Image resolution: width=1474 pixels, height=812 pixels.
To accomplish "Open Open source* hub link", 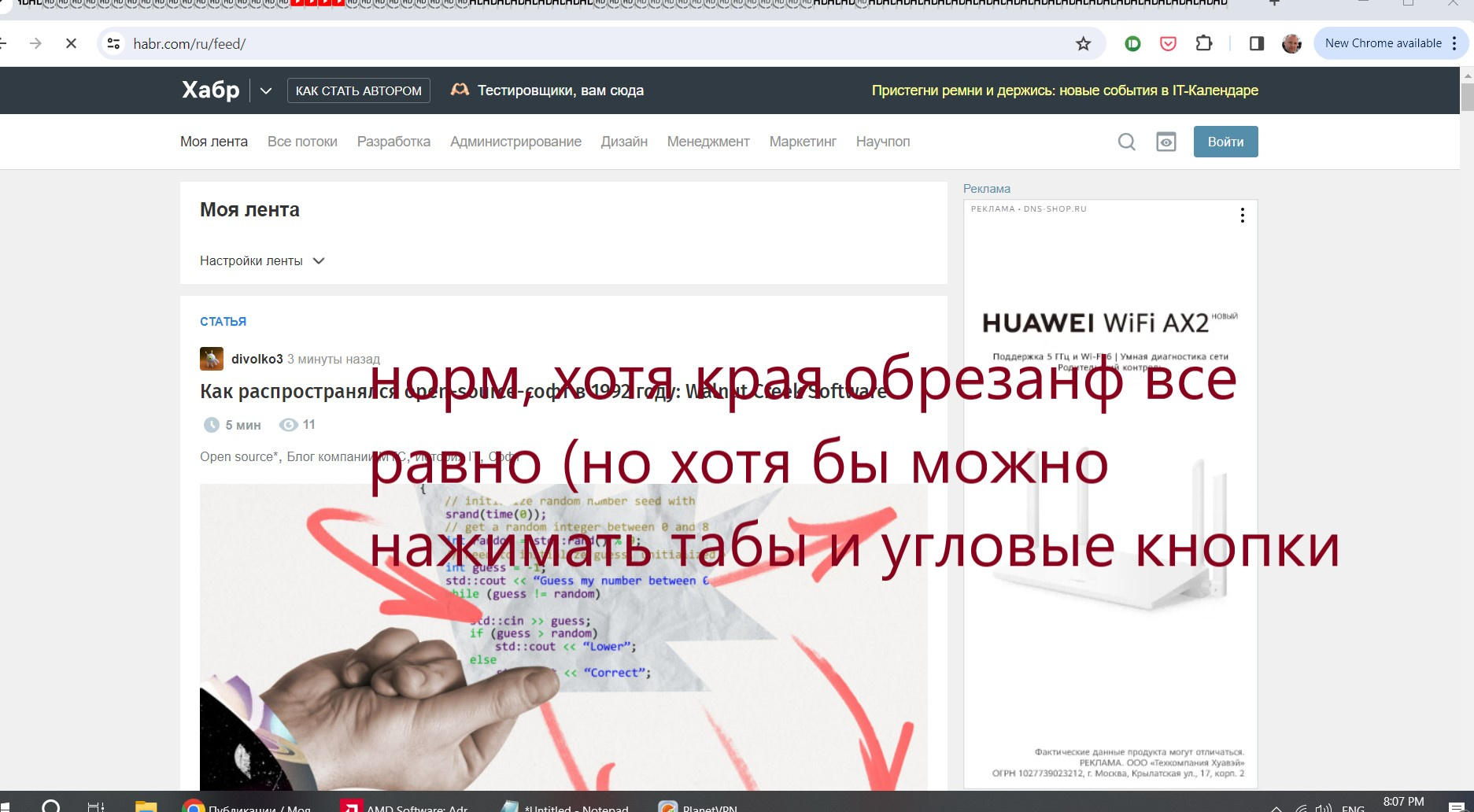I will click(x=239, y=456).
